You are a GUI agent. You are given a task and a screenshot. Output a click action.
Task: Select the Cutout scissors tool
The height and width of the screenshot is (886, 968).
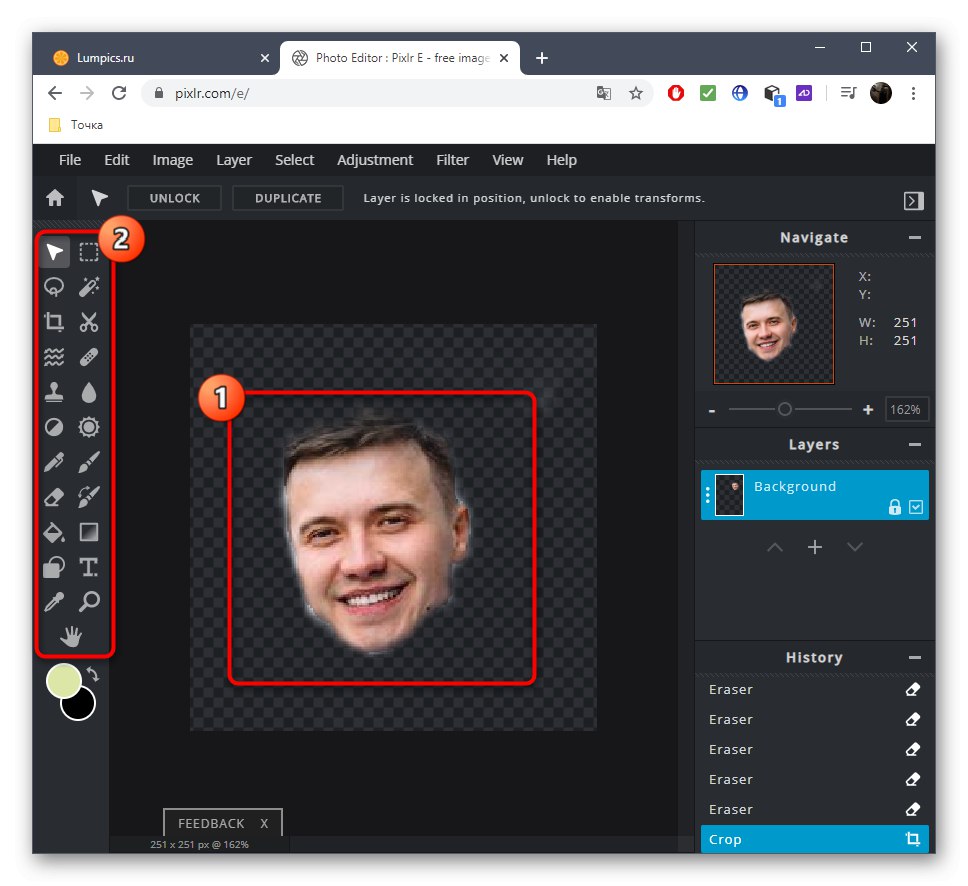pos(89,322)
